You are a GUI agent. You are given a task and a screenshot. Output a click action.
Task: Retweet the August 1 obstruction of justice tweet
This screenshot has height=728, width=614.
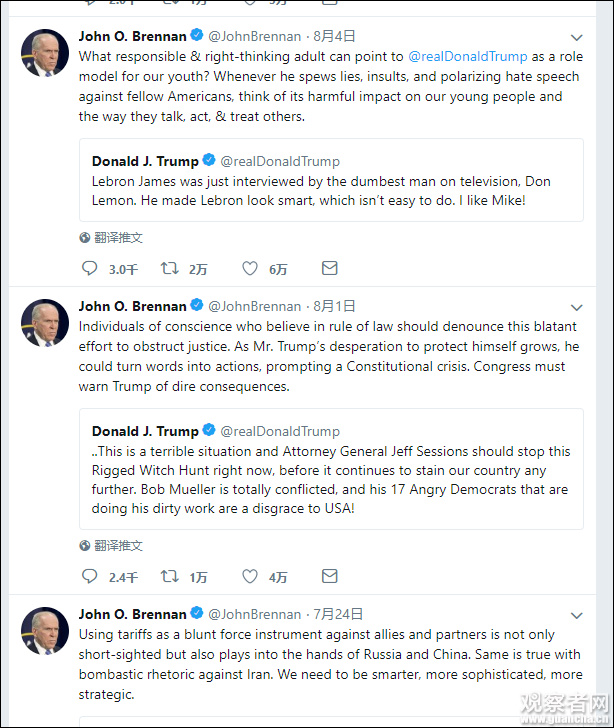click(x=170, y=576)
